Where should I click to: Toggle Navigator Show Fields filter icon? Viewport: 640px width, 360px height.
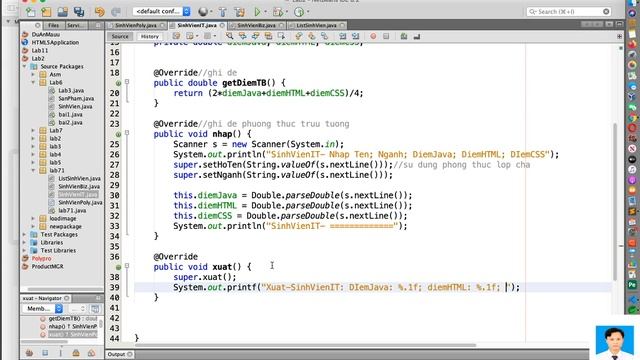coord(45,353)
